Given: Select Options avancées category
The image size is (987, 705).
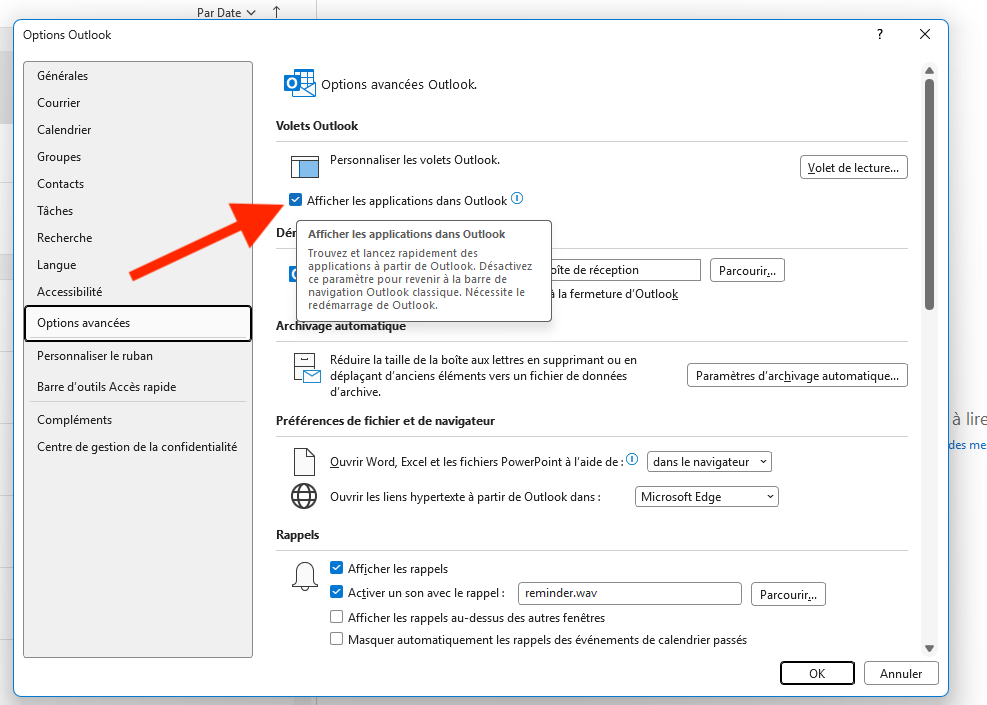Looking at the screenshot, I should click(x=138, y=323).
